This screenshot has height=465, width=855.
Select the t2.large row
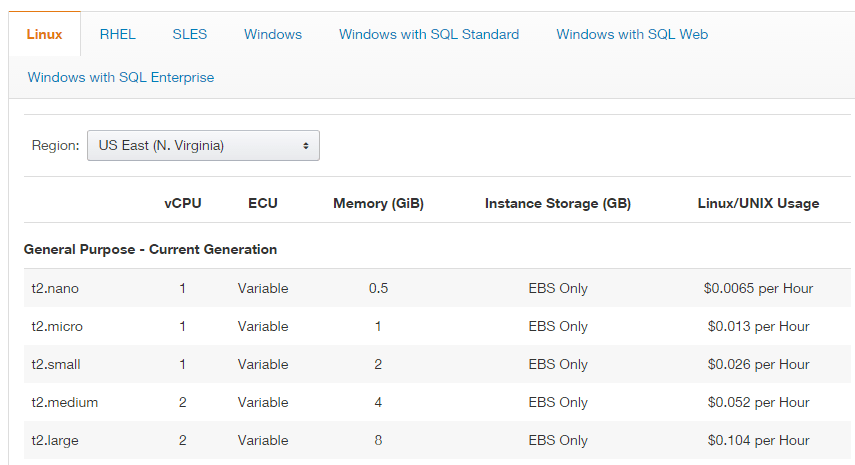pyautogui.click(x=437, y=440)
